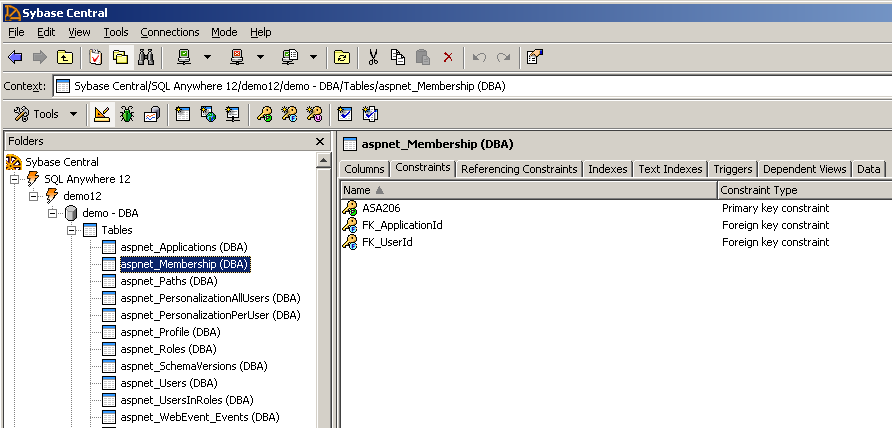
Task: Open the Edit menu
Action: point(46,32)
